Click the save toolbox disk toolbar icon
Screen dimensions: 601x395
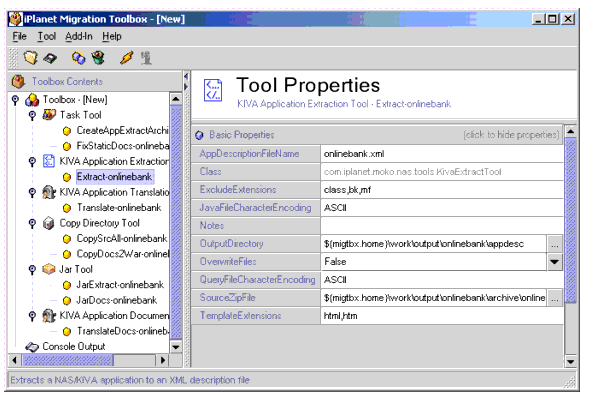click(x=50, y=58)
